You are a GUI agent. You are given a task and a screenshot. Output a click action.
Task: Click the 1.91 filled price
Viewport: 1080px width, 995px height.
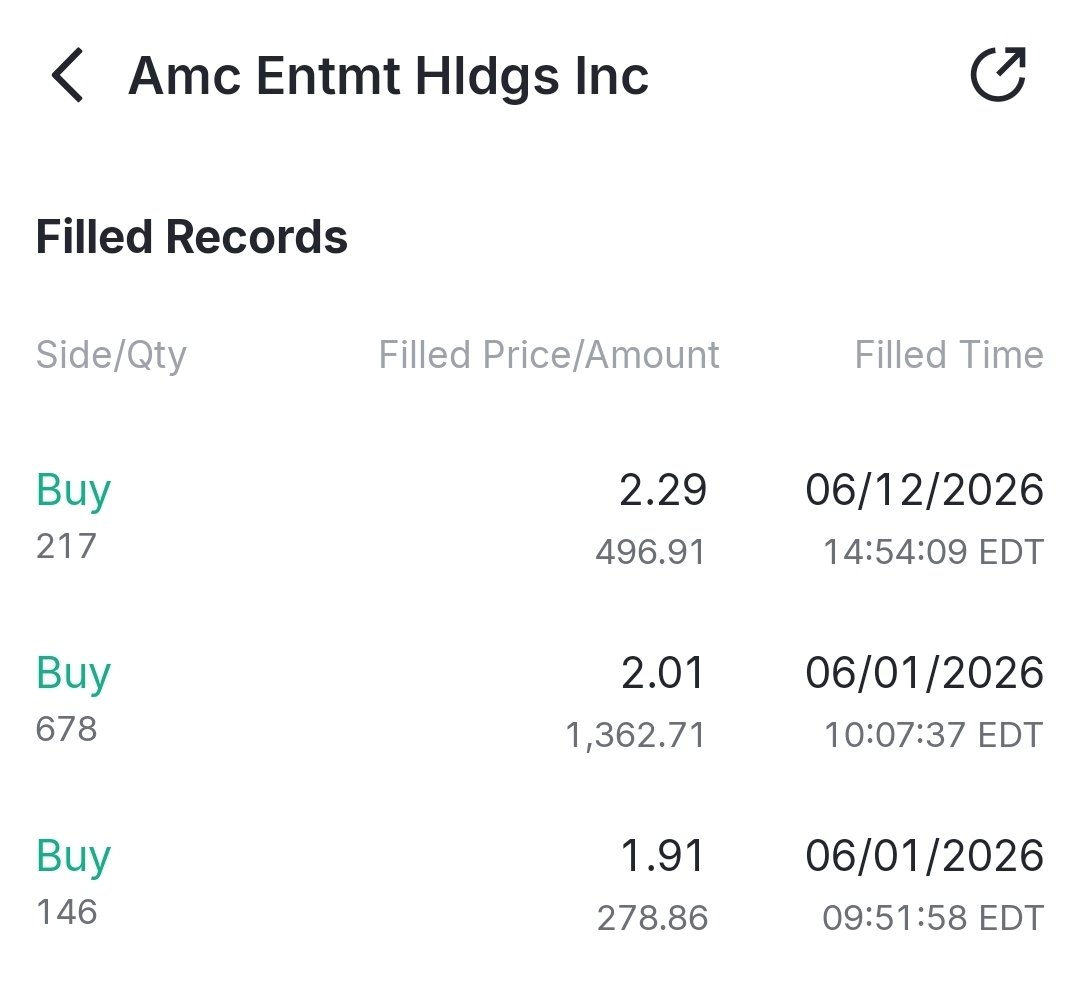[663, 856]
